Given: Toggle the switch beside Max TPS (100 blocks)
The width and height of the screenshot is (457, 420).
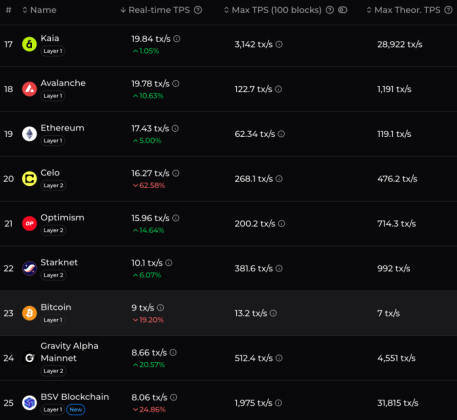Looking at the screenshot, I should (x=343, y=10).
